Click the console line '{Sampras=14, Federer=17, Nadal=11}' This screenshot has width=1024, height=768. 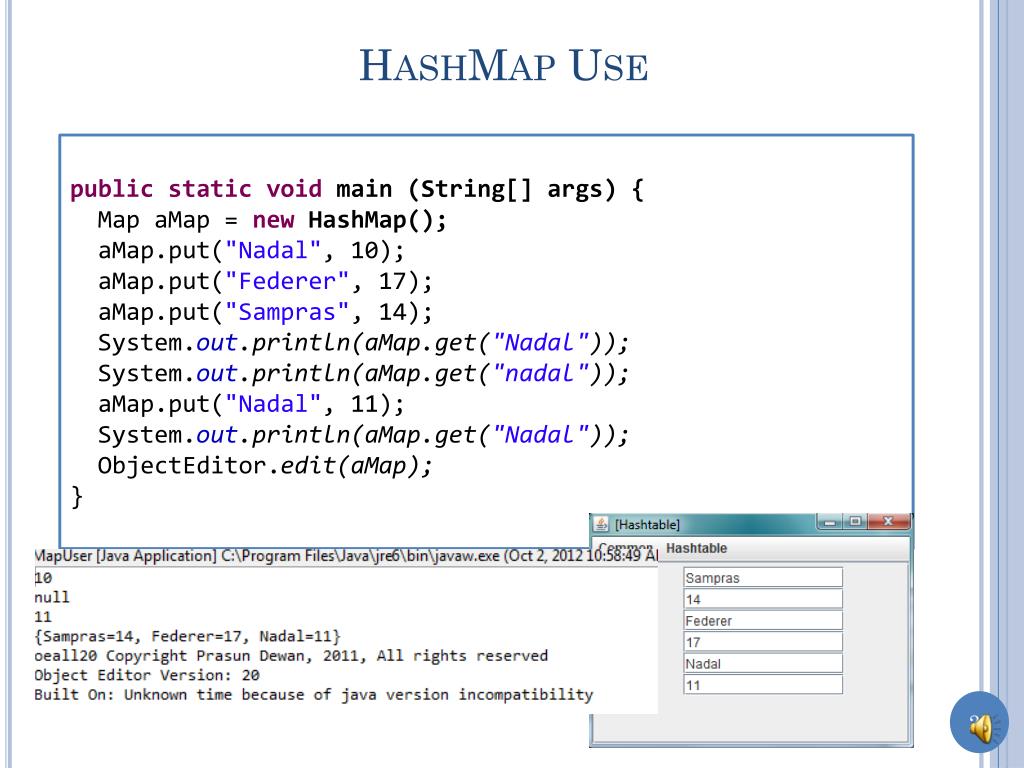point(187,636)
